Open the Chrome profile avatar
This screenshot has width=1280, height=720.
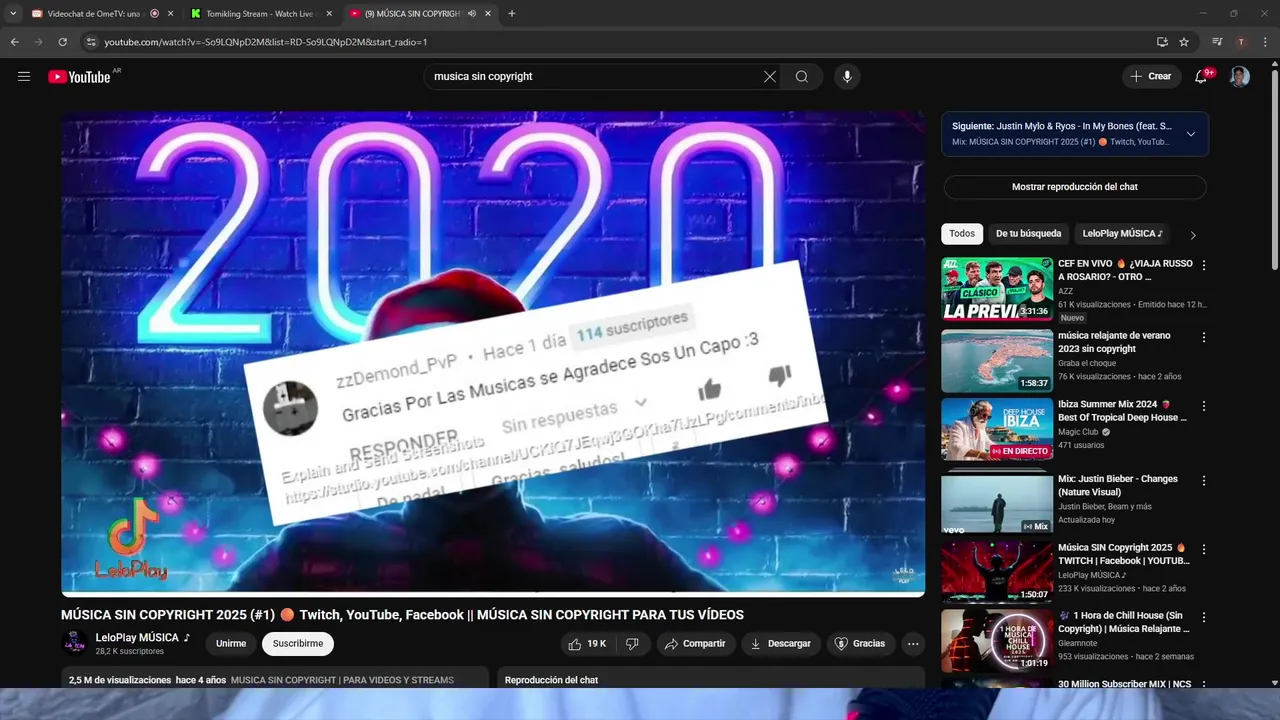pos(1241,42)
